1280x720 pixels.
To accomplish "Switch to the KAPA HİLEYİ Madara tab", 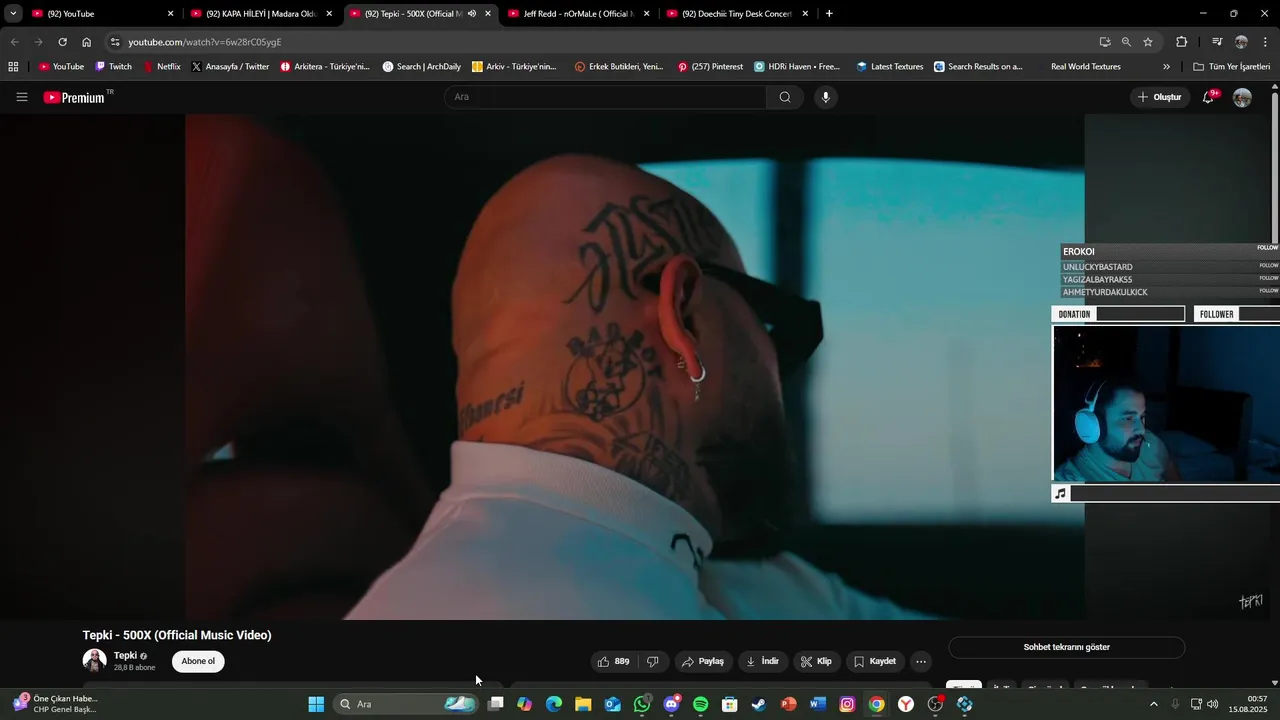I will pos(260,14).
